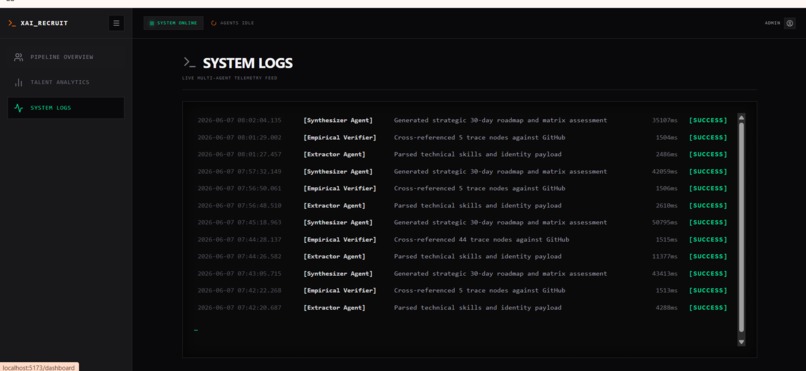Click the message mentioning 44 trace nodes
Viewport: 806px width, 371px height.
tap(481, 239)
